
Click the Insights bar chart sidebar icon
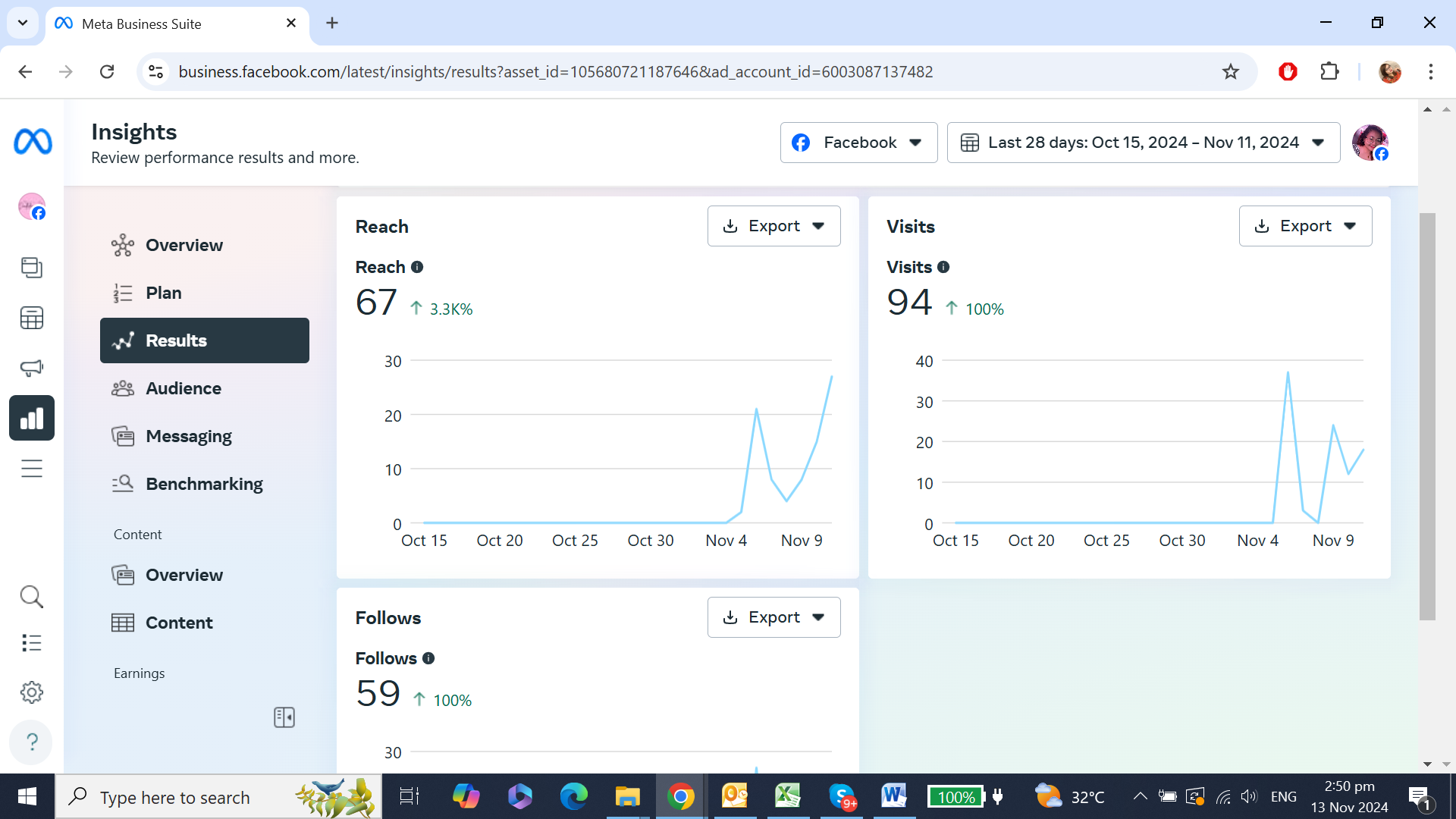tap(32, 418)
